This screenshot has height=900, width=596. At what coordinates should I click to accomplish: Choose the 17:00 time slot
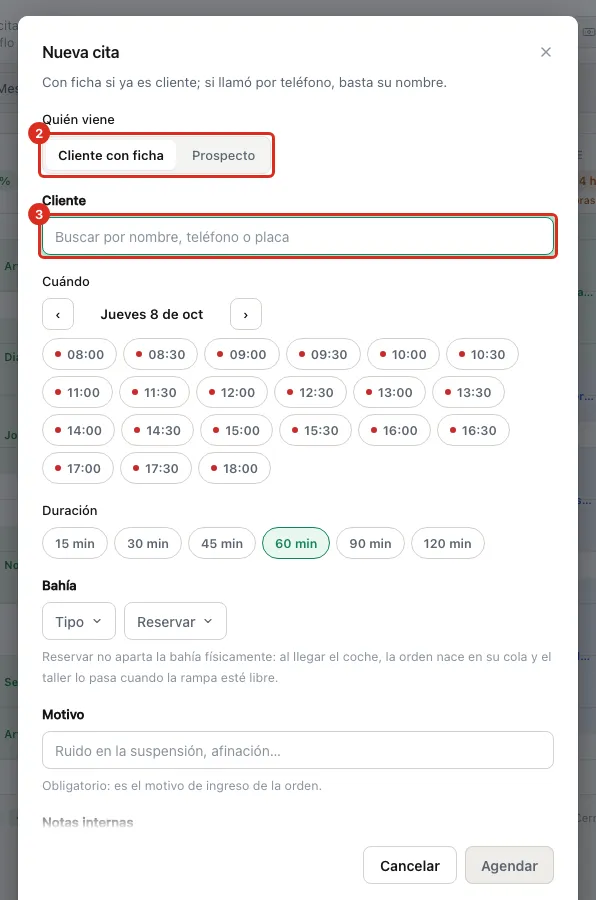point(78,468)
